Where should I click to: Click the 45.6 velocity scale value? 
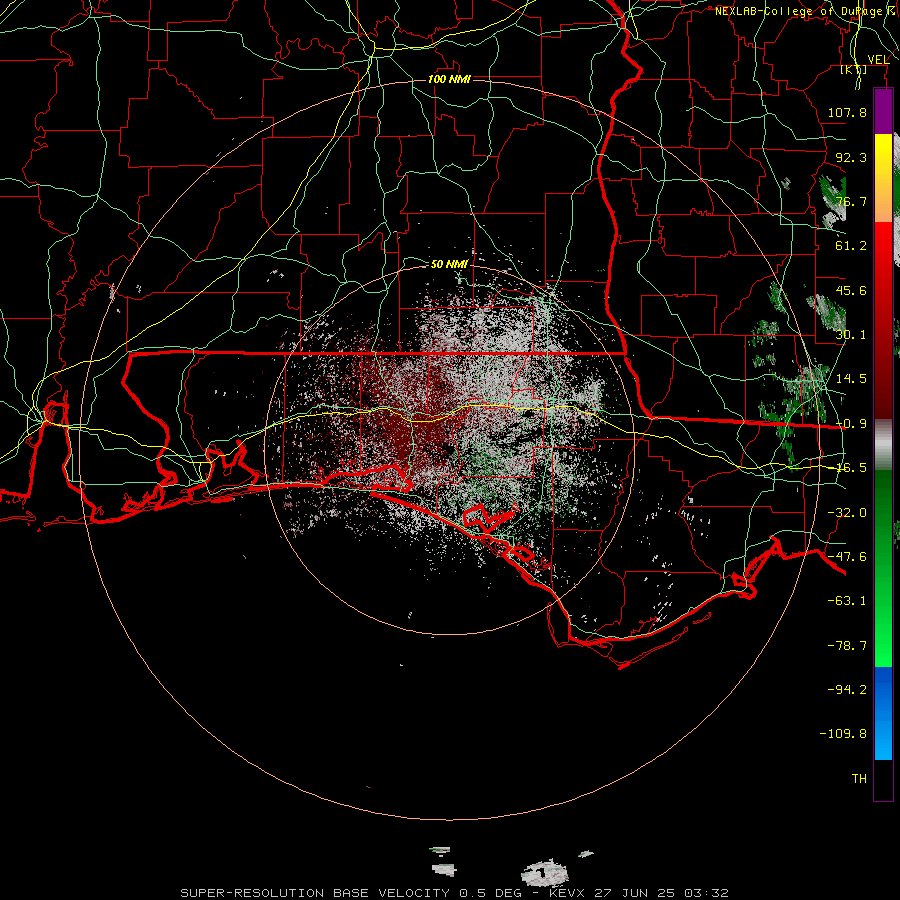[851, 290]
